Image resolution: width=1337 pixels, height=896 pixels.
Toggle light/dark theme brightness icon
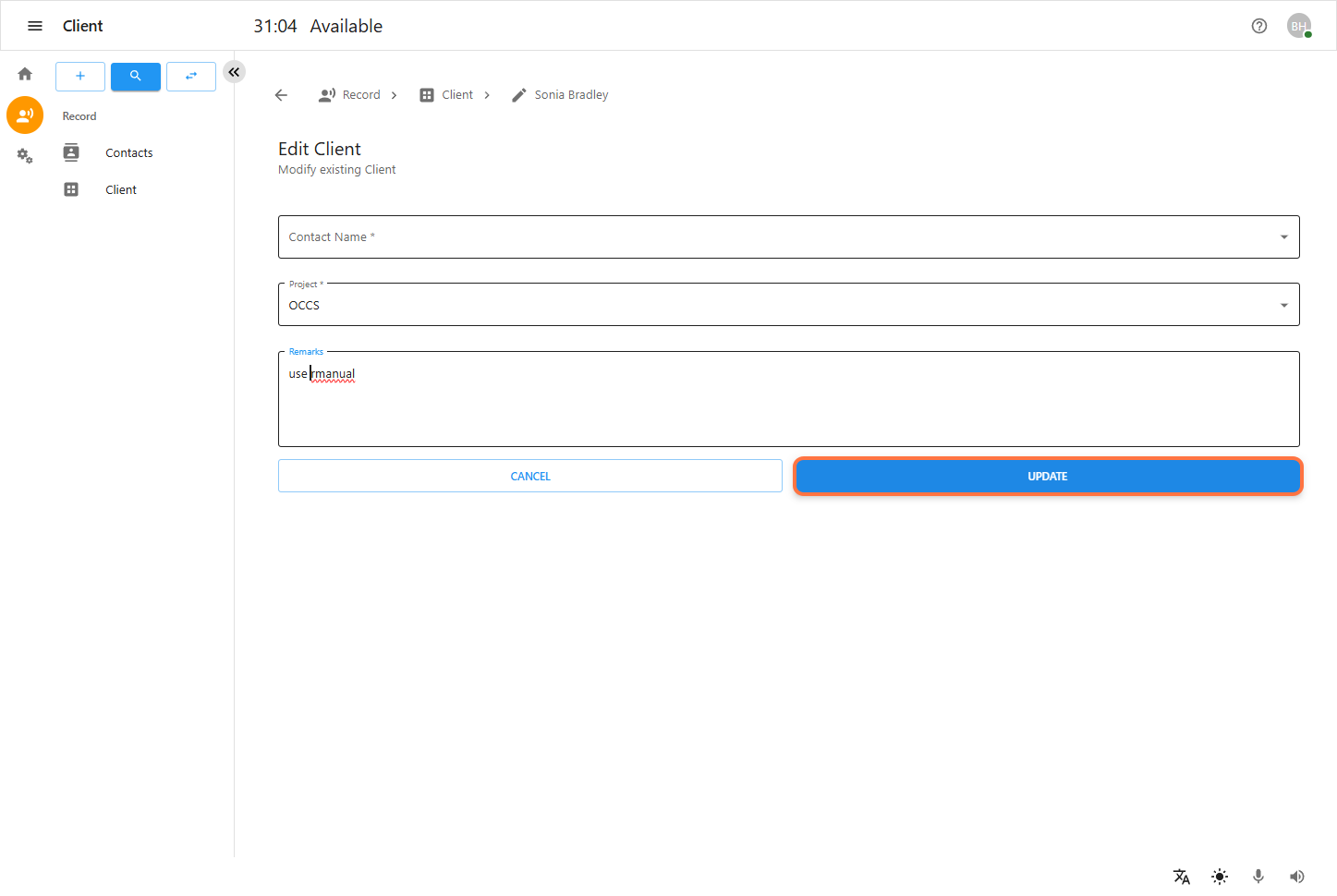click(1220, 877)
